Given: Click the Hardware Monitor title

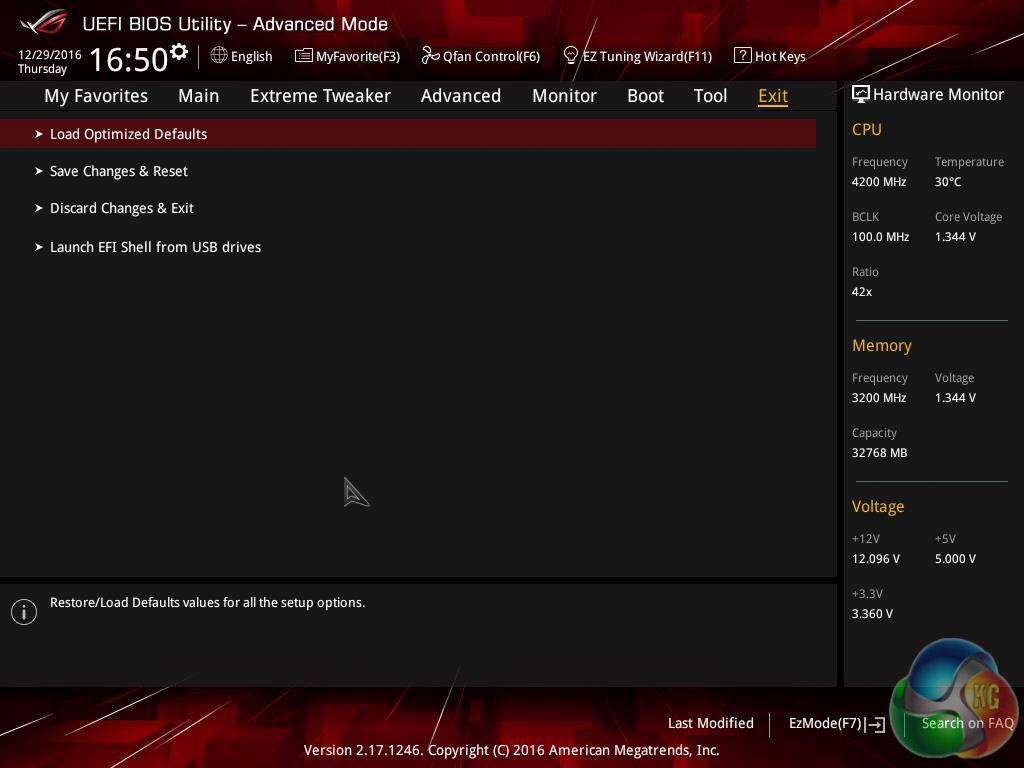Looking at the screenshot, I should pos(938,95).
